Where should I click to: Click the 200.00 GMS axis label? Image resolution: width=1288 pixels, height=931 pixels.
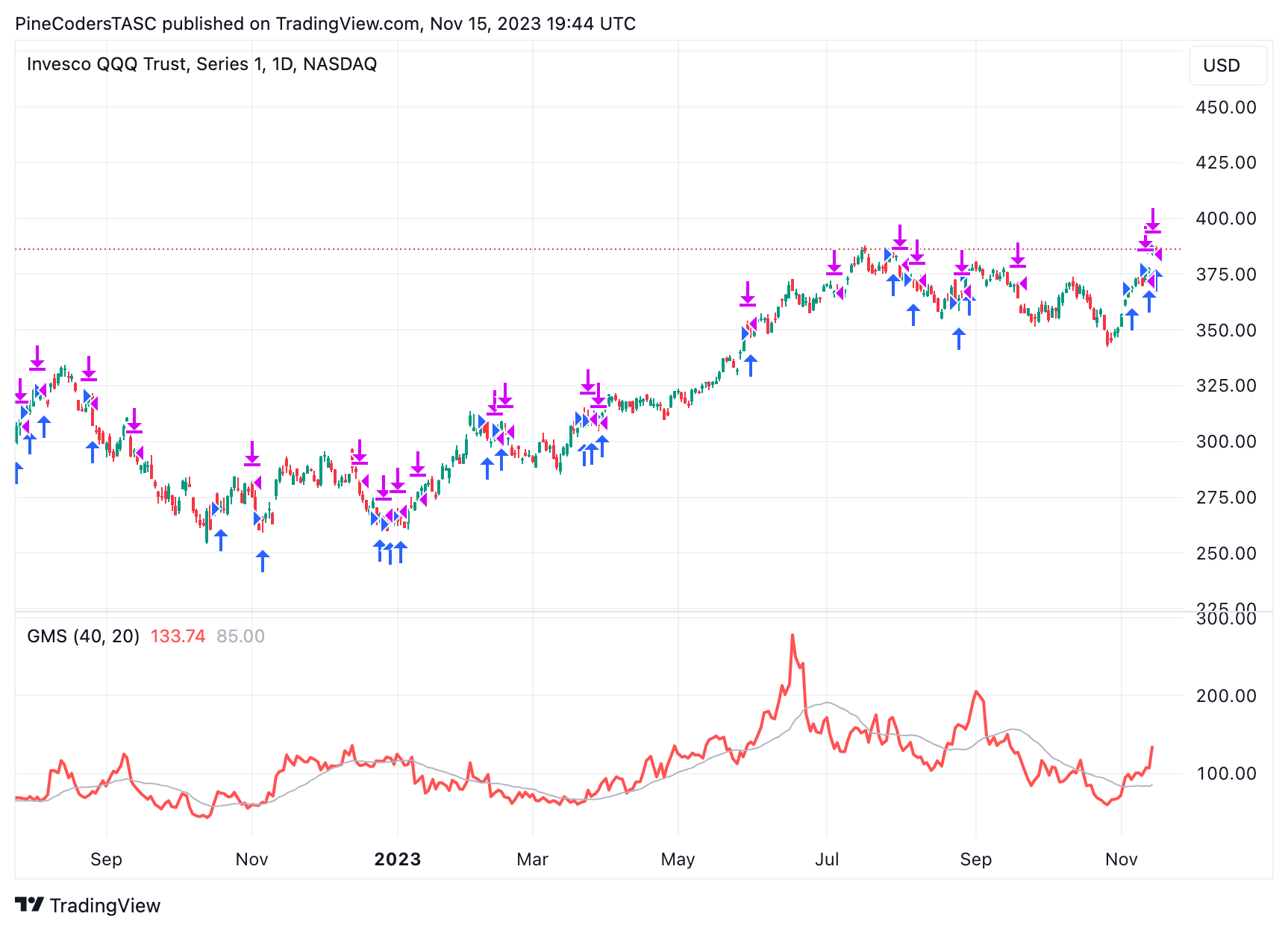point(1226,696)
